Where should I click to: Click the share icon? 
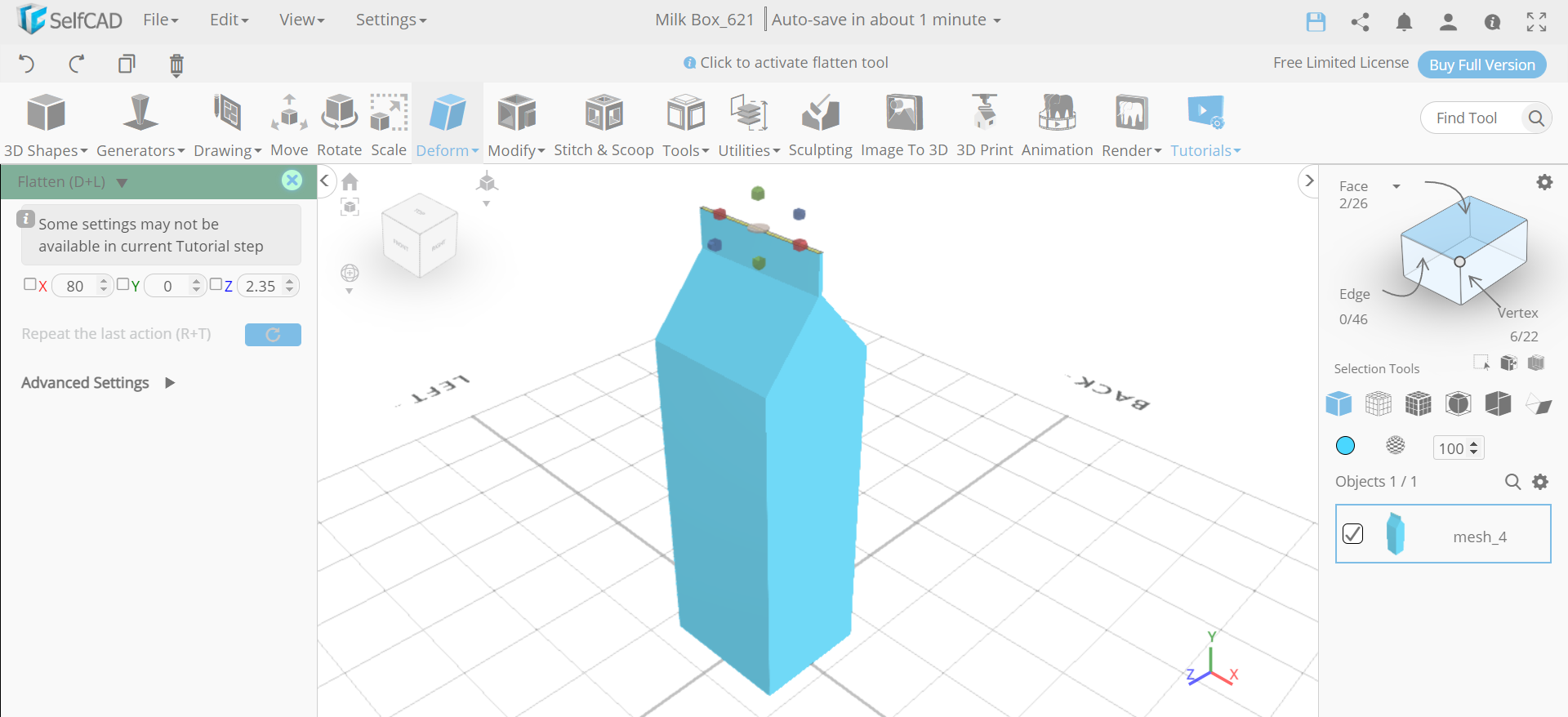click(x=1360, y=22)
